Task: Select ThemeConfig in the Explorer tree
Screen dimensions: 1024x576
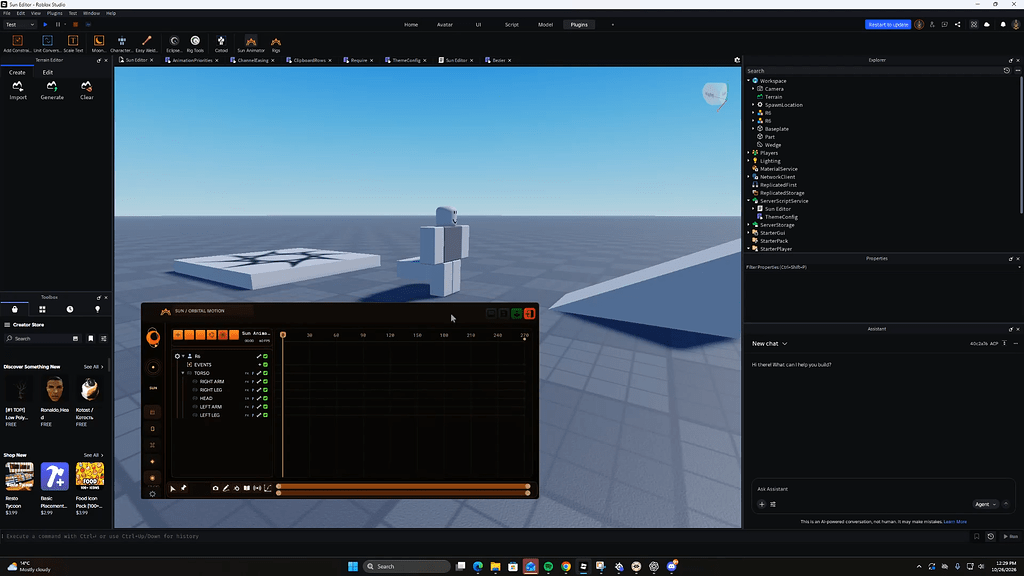Action: pos(780,217)
